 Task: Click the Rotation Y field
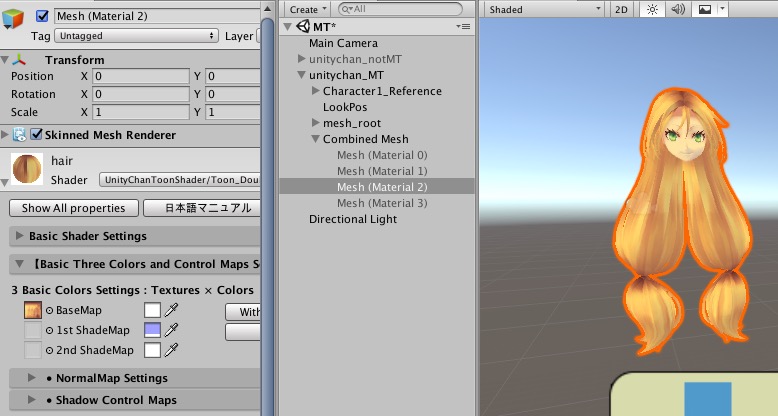[233, 94]
